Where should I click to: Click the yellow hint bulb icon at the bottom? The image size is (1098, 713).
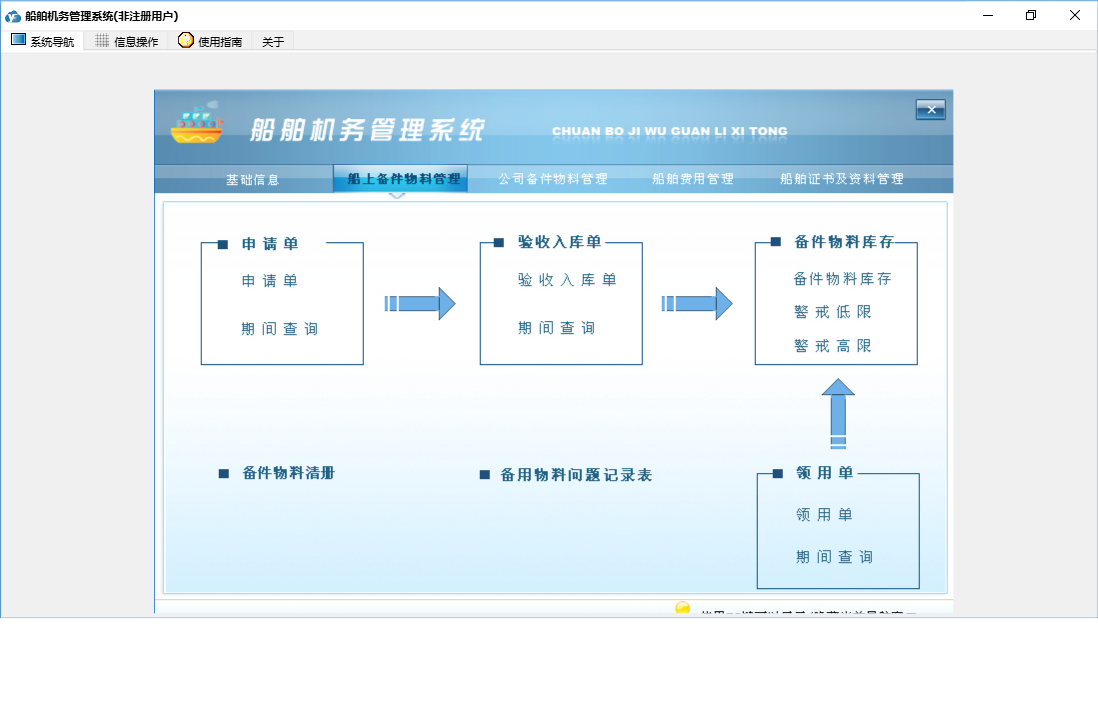683,607
